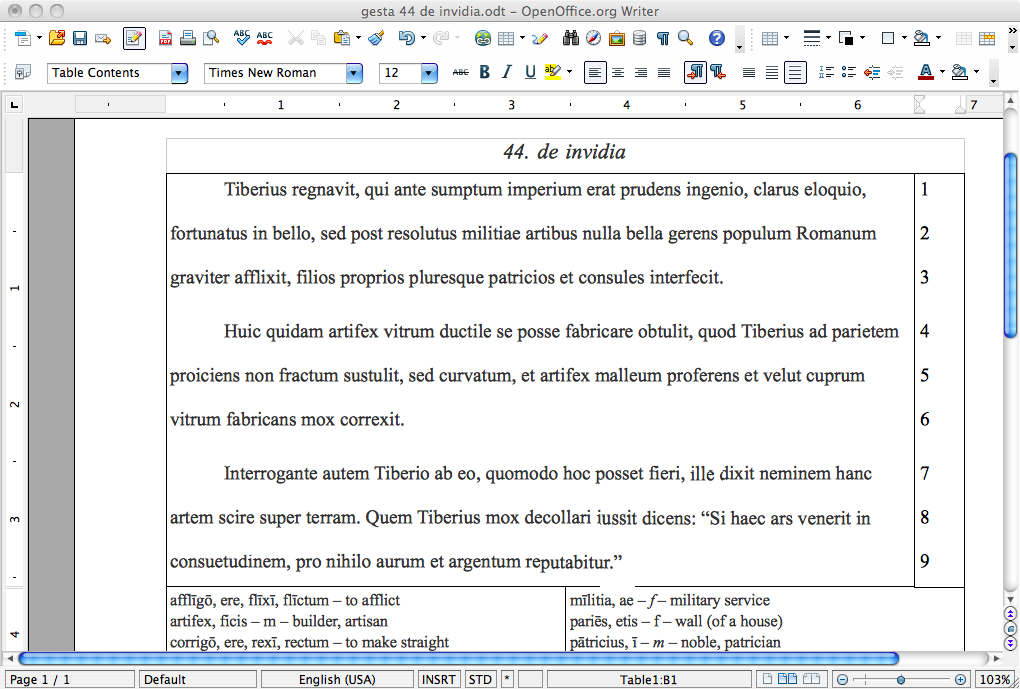Click INSRT insert mode in status bar
This screenshot has width=1020, height=689.
(440, 680)
